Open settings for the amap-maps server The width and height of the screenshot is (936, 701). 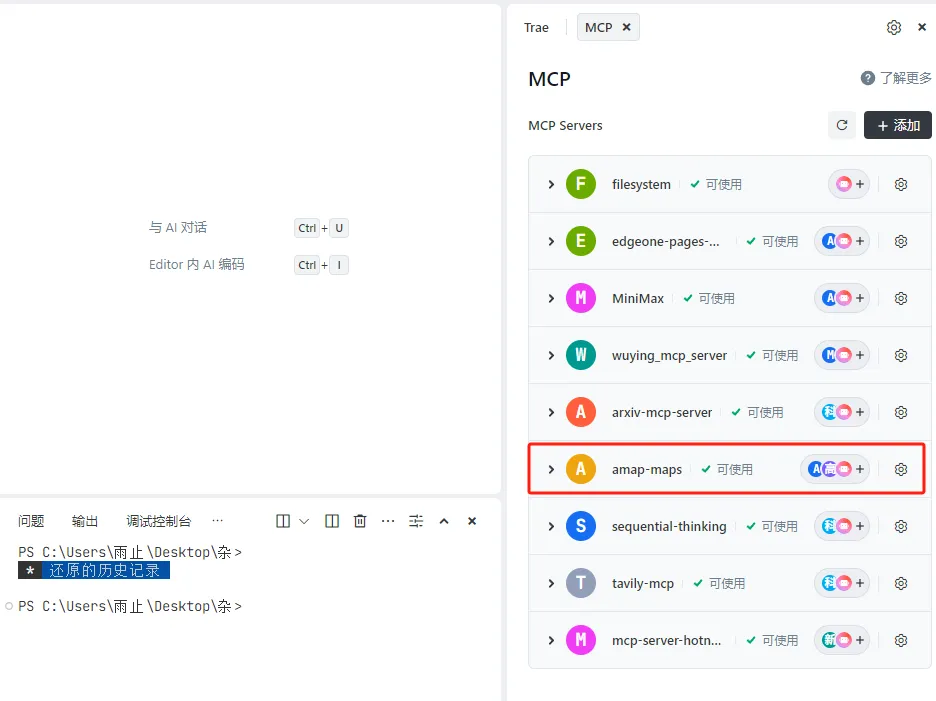pyautogui.click(x=900, y=468)
